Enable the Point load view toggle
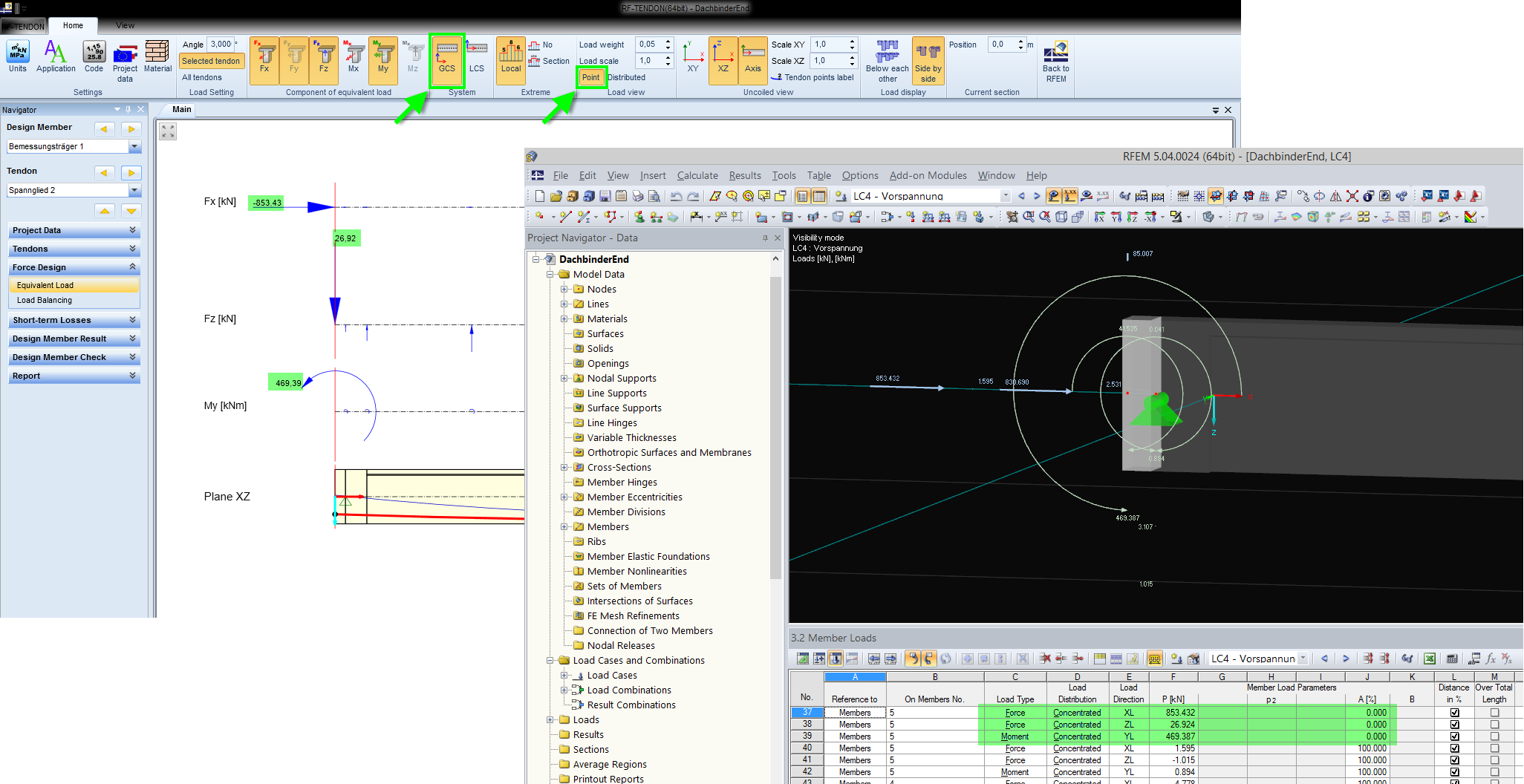This screenshot has width=1524, height=784. pyautogui.click(x=591, y=76)
